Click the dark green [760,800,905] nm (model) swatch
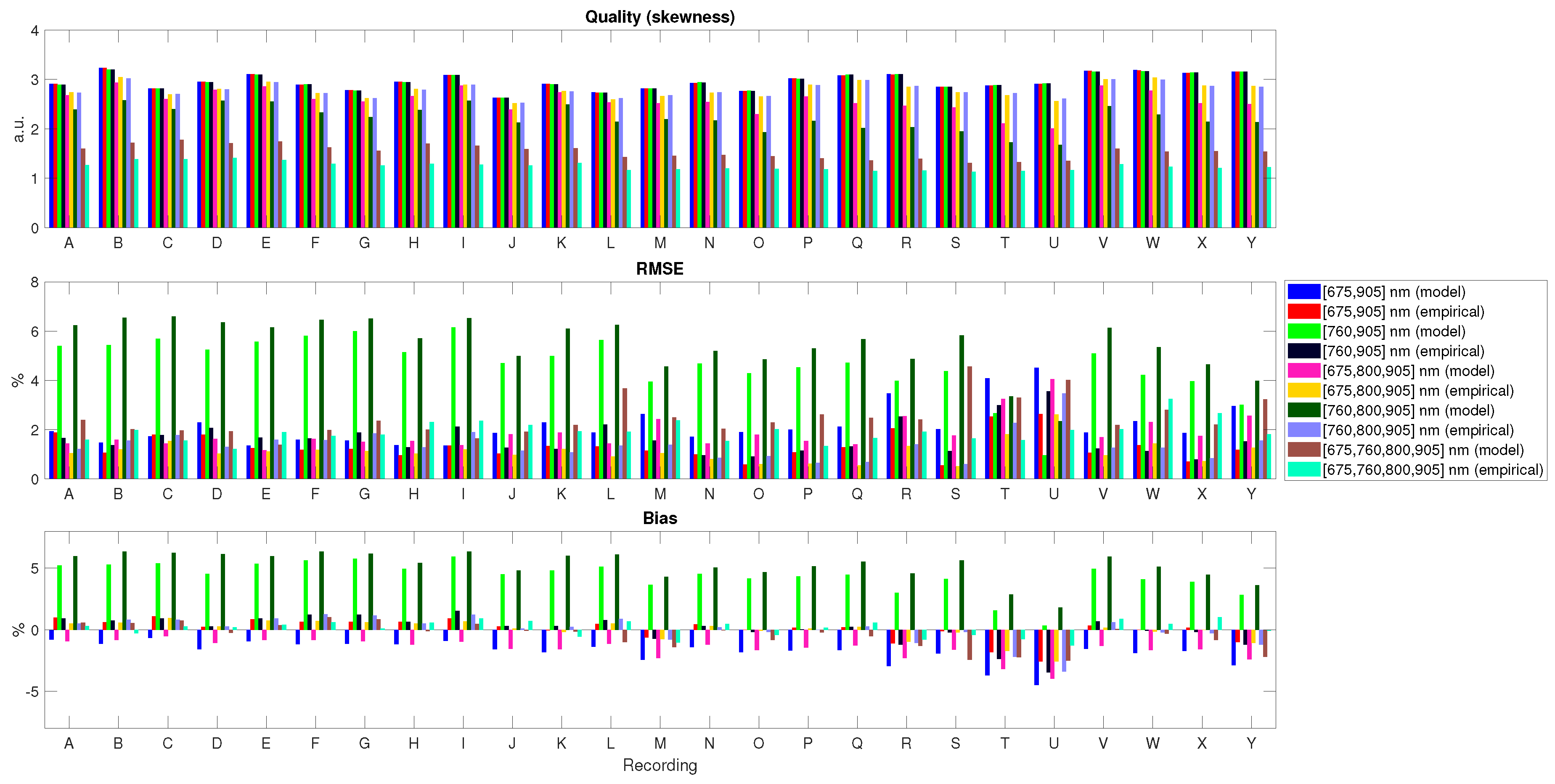This screenshot has height=784, width=1555. [x=1303, y=411]
